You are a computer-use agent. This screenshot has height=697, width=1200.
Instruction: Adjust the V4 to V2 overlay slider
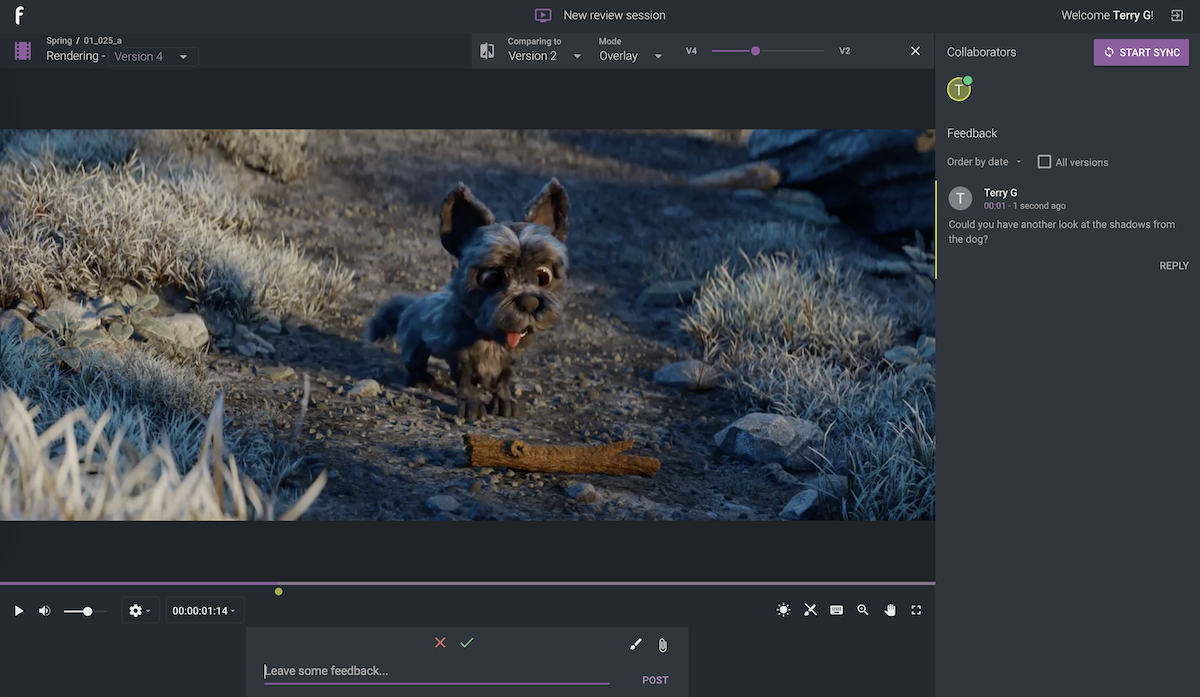[x=768, y=51]
